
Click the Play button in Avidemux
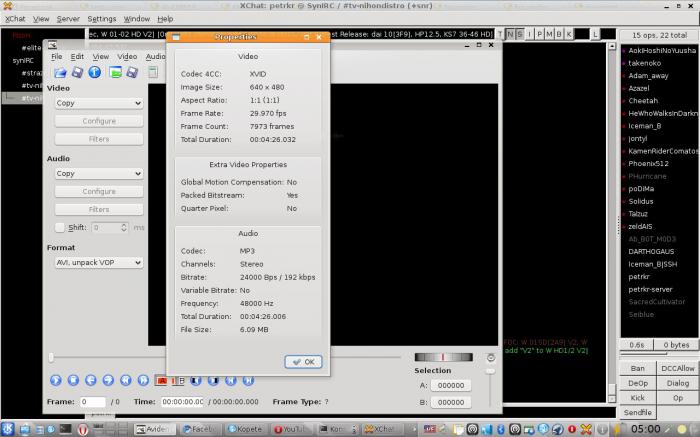tap(56, 380)
